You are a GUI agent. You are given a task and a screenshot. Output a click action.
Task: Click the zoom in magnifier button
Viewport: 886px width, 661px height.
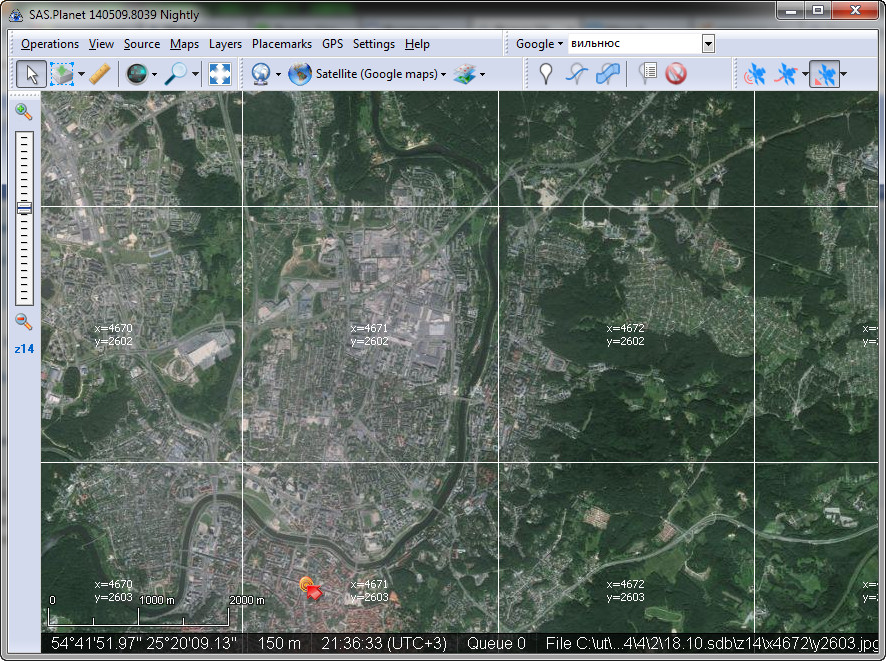tap(24, 112)
